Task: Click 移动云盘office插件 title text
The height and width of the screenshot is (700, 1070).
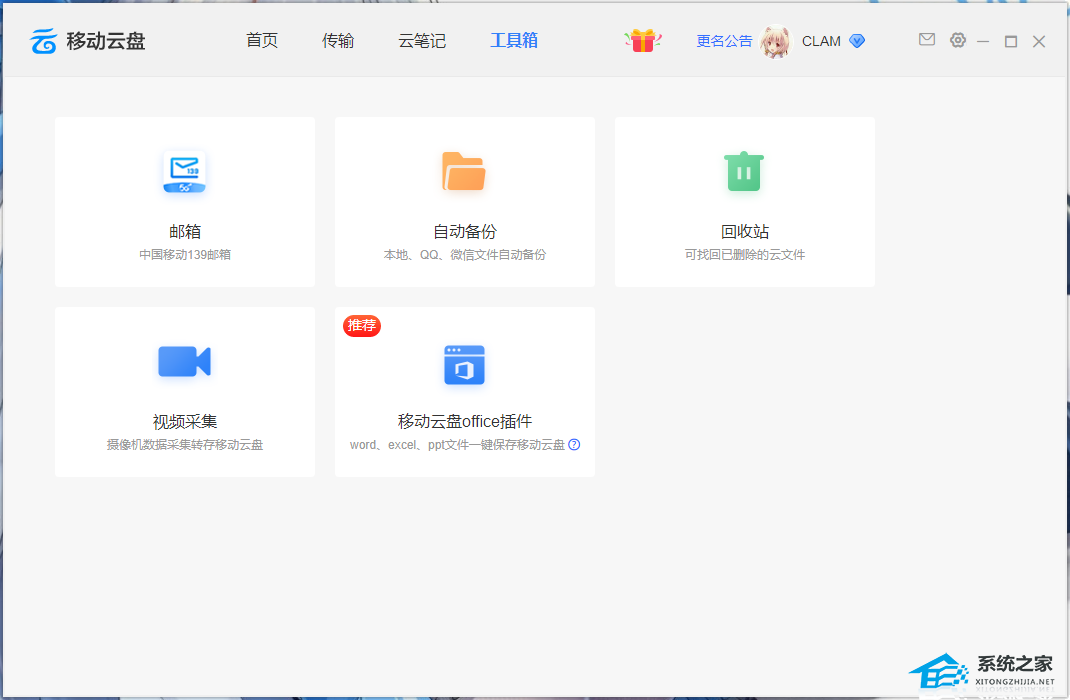Action: pyautogui.click(x=465, y=422)
